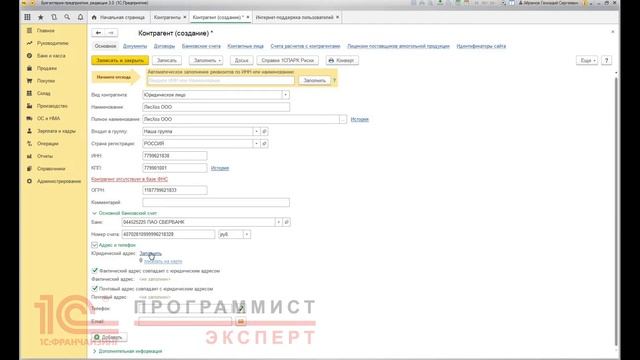
Task: Click the magnifier search icon
Action: click(x=67, y=17)
